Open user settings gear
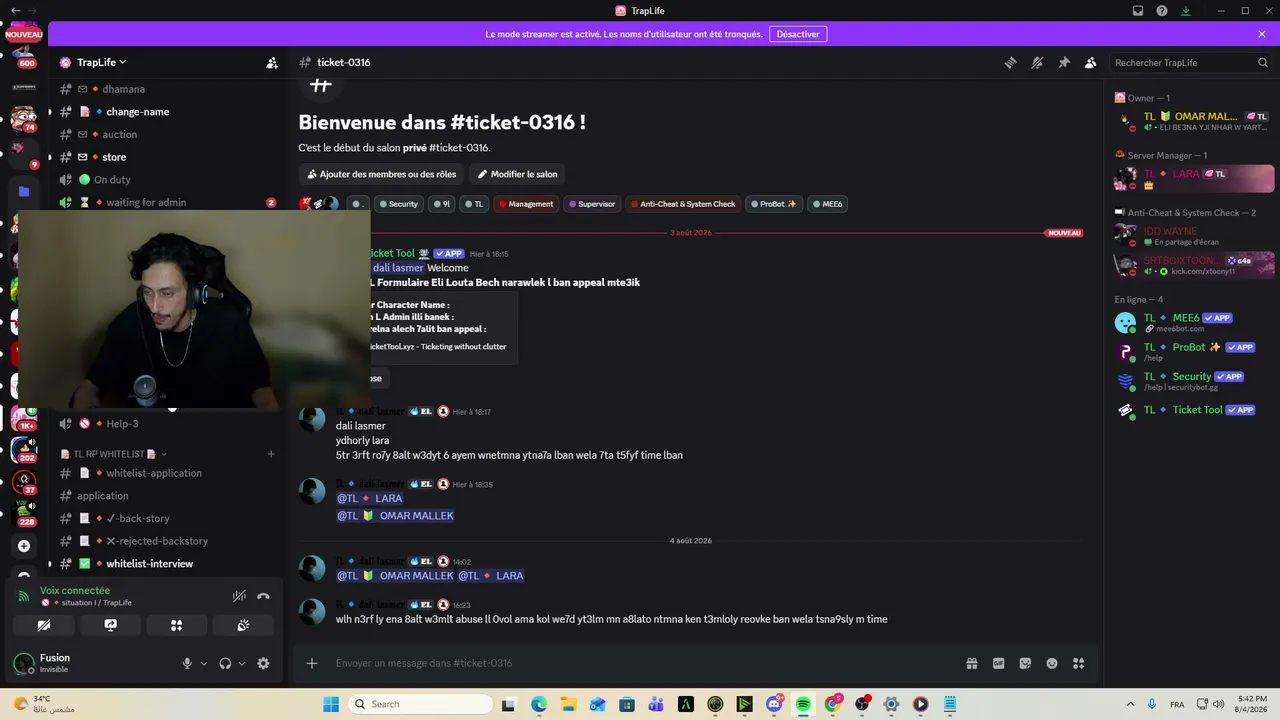 point(263,663)
